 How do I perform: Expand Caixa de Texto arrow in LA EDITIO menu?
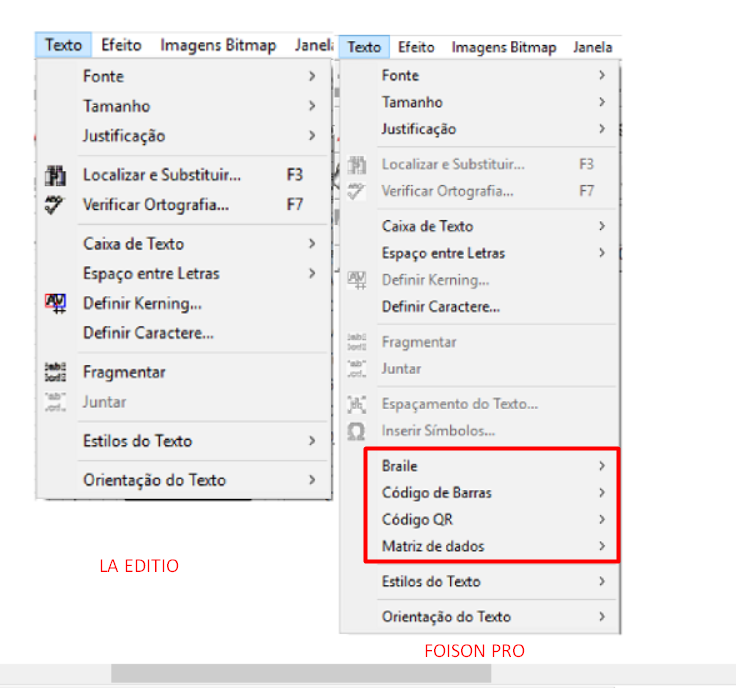pyautogui.click(x=312, y=244)
